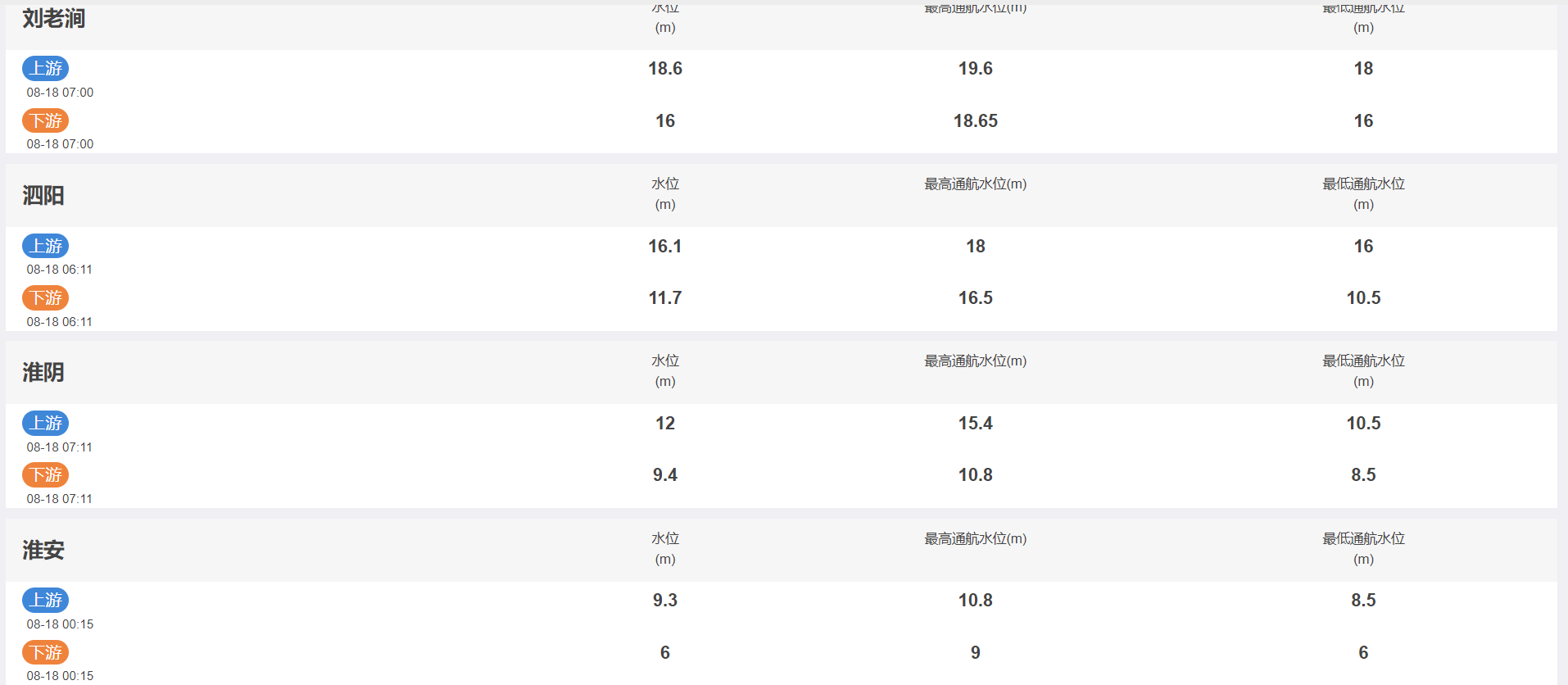Click the 淮阴 下游 orange badge
The width and height of the screenshot is (1568, 685).
(45, 475)
